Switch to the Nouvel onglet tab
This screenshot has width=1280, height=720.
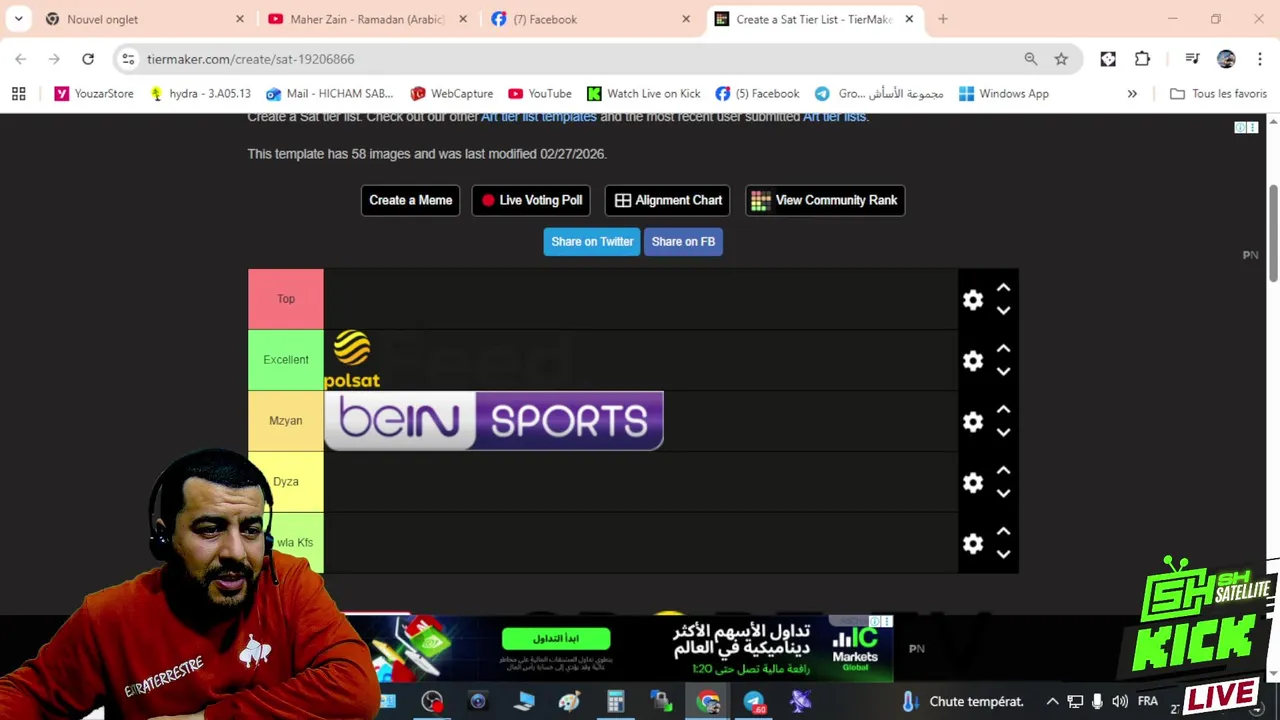145,19
